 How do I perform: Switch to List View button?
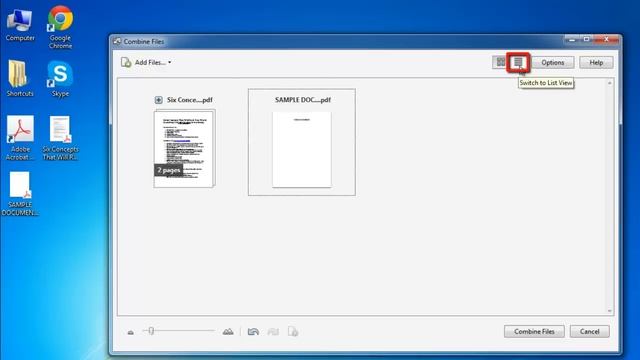(x=518, y=62)
